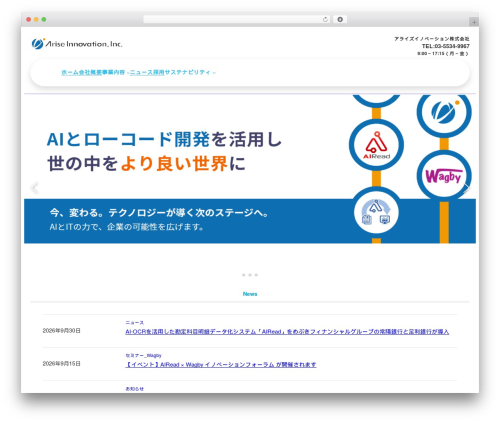Click the セミナー_Wagby category label
500x423 pixels.
pyautogui.click(x=143, y=355)
